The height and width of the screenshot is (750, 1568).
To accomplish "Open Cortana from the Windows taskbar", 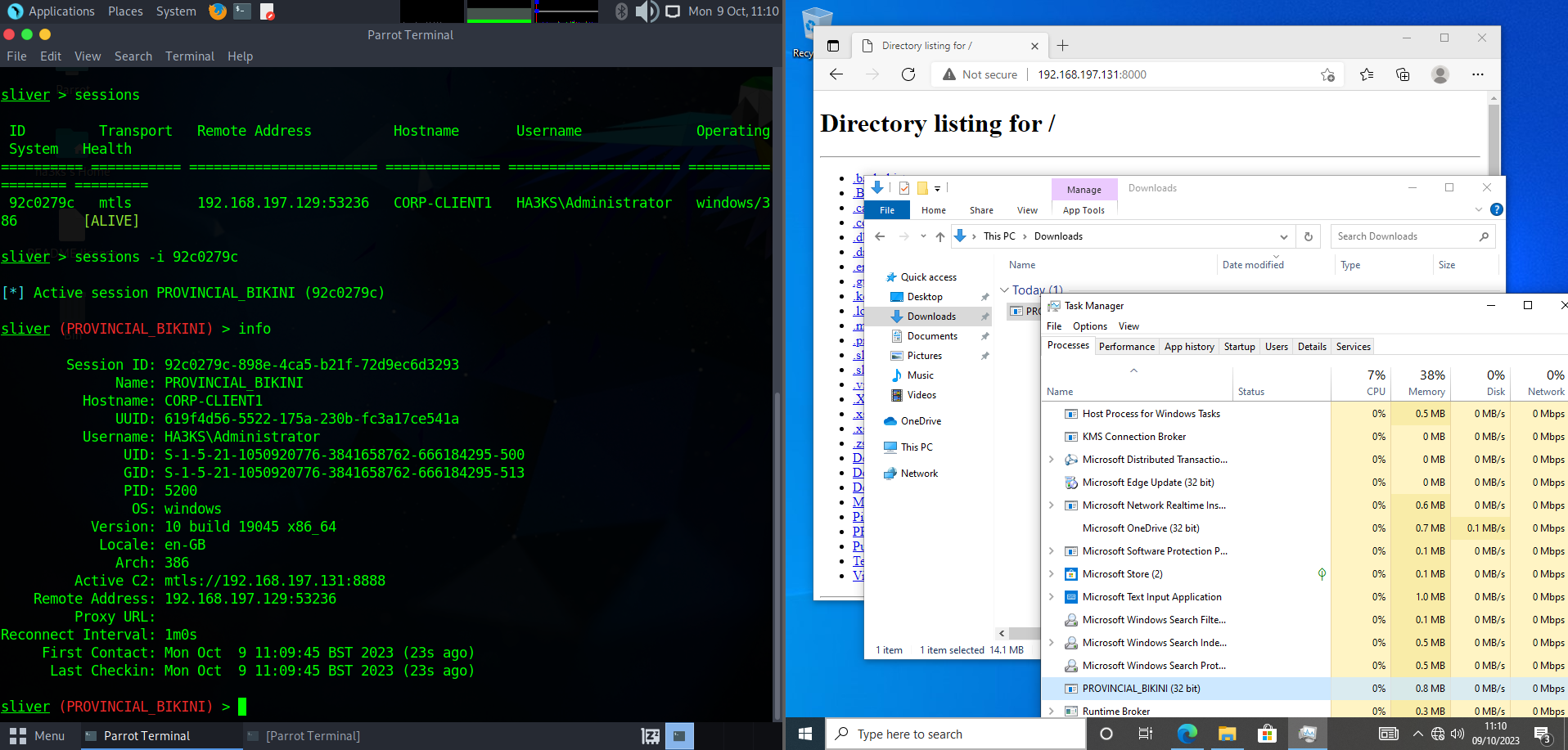I will tap(1106, 734).
